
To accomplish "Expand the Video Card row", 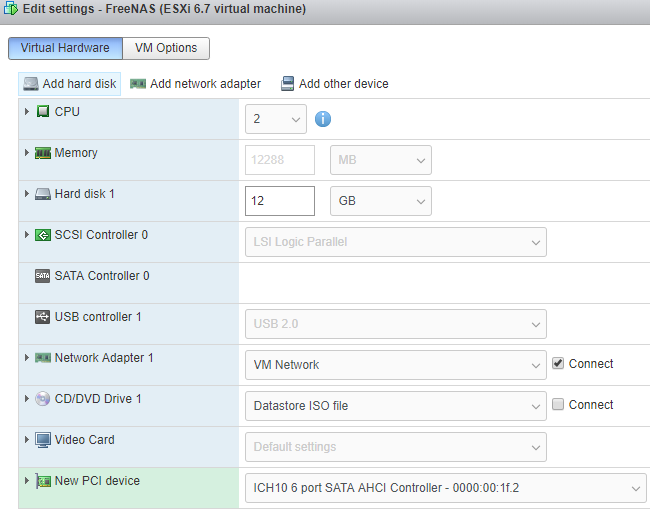I will click(x=27, y=440).
